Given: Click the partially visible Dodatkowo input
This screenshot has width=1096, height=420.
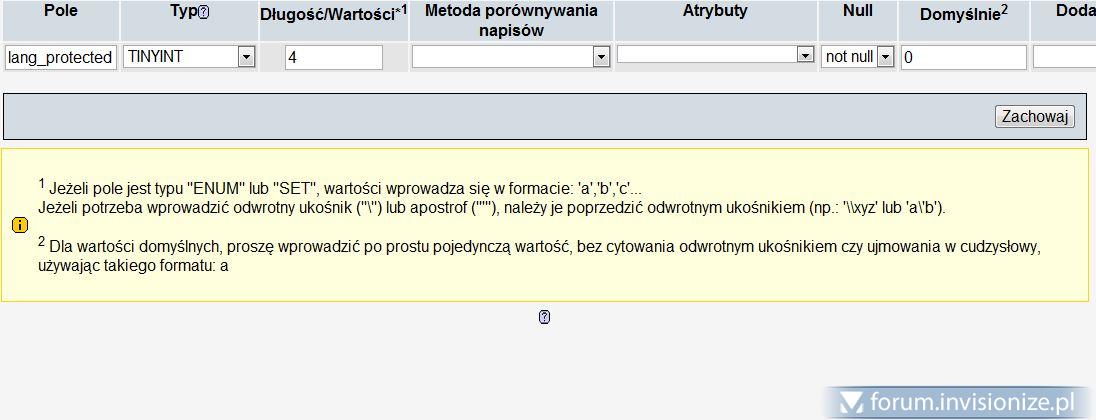Looking at the screenshot, I should pyautogui.click(x=1064, y=57).
